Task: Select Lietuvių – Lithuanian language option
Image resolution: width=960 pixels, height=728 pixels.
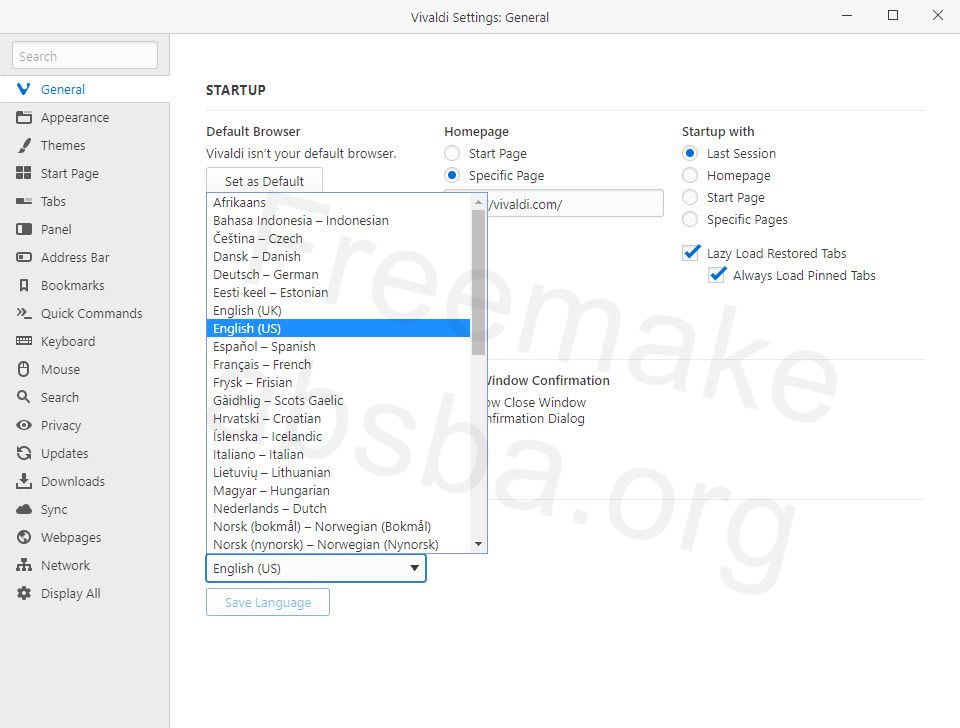Action: pyautogui.click(x=339, y=473)
